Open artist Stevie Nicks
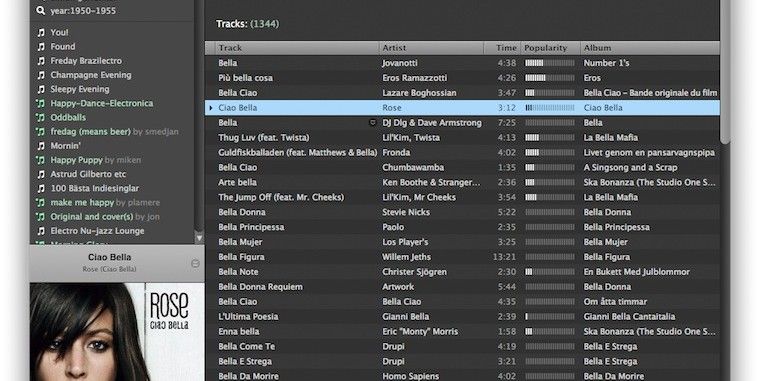Image resolution: width=760 pixels, height=381 pixels. click(x=406, y=212)
